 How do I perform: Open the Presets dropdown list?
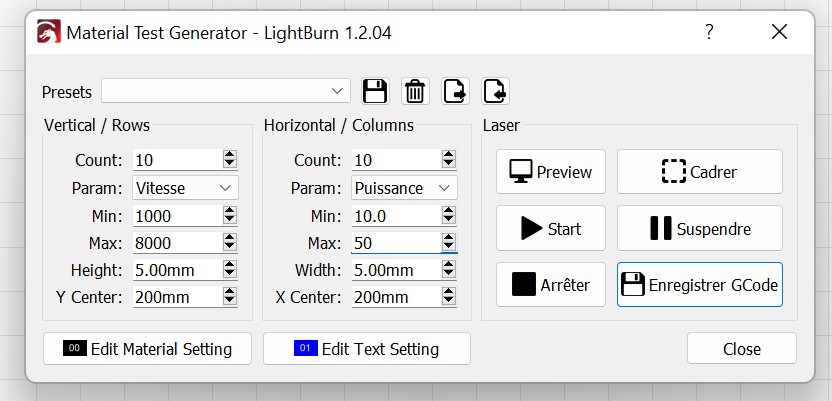(x=226, y=91)
